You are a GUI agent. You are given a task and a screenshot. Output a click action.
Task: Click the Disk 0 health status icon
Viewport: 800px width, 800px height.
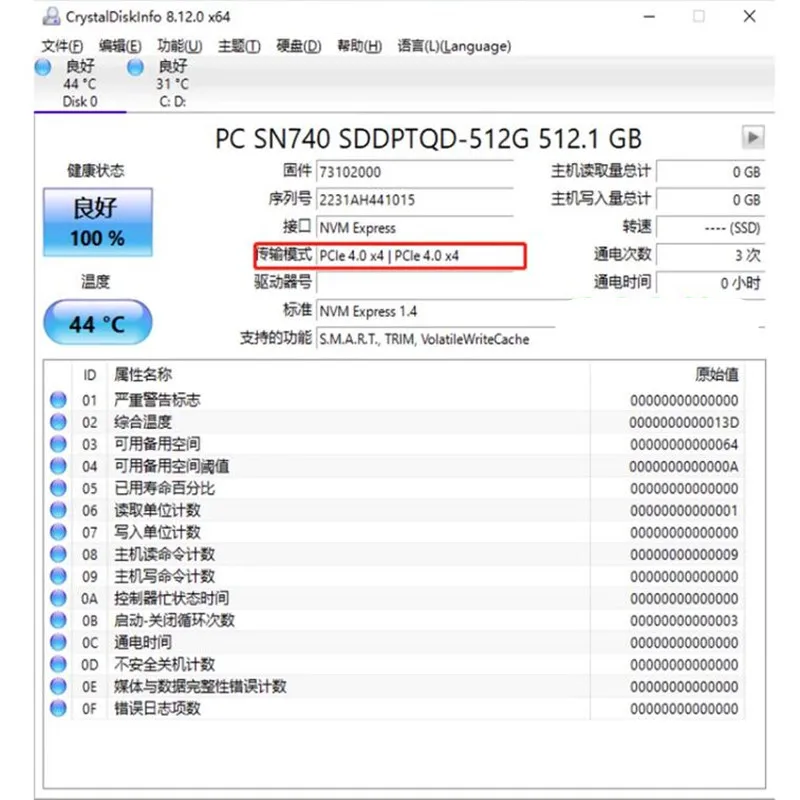click(x=41, y=67)
